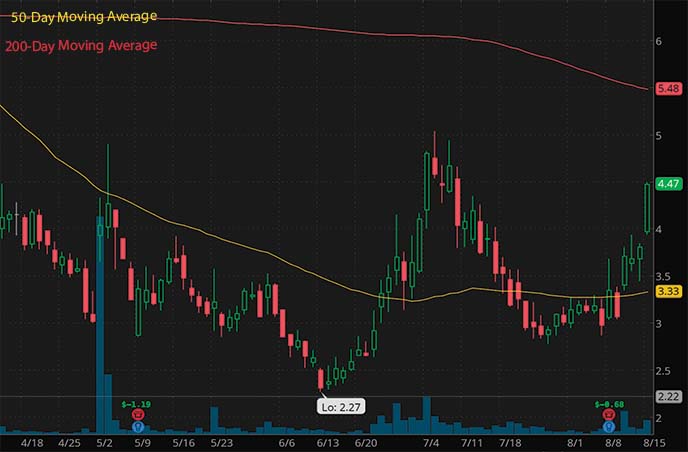
Task: Click the 6/20 date label
Action: [x=366, y=442]
